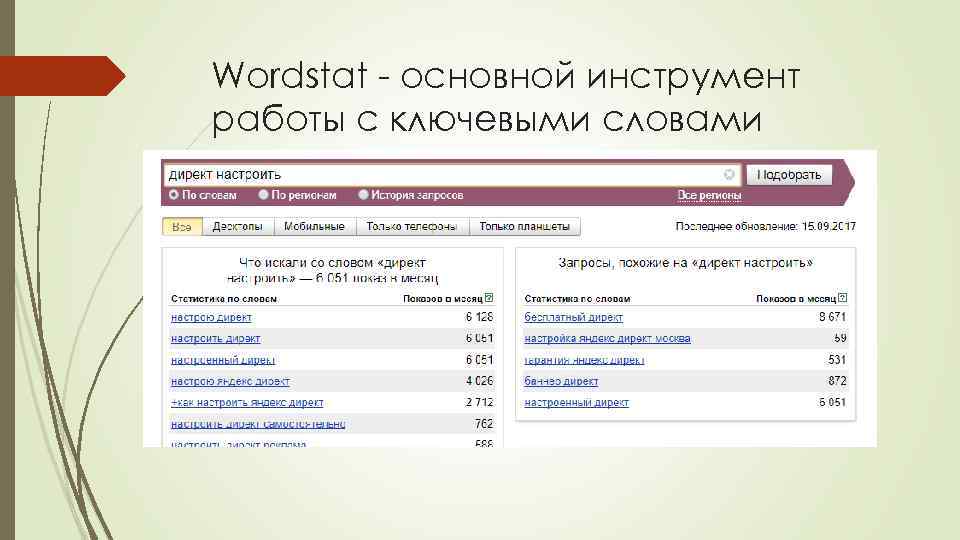Click the value 2 712
960x540 pixels.
click(479, 402)
